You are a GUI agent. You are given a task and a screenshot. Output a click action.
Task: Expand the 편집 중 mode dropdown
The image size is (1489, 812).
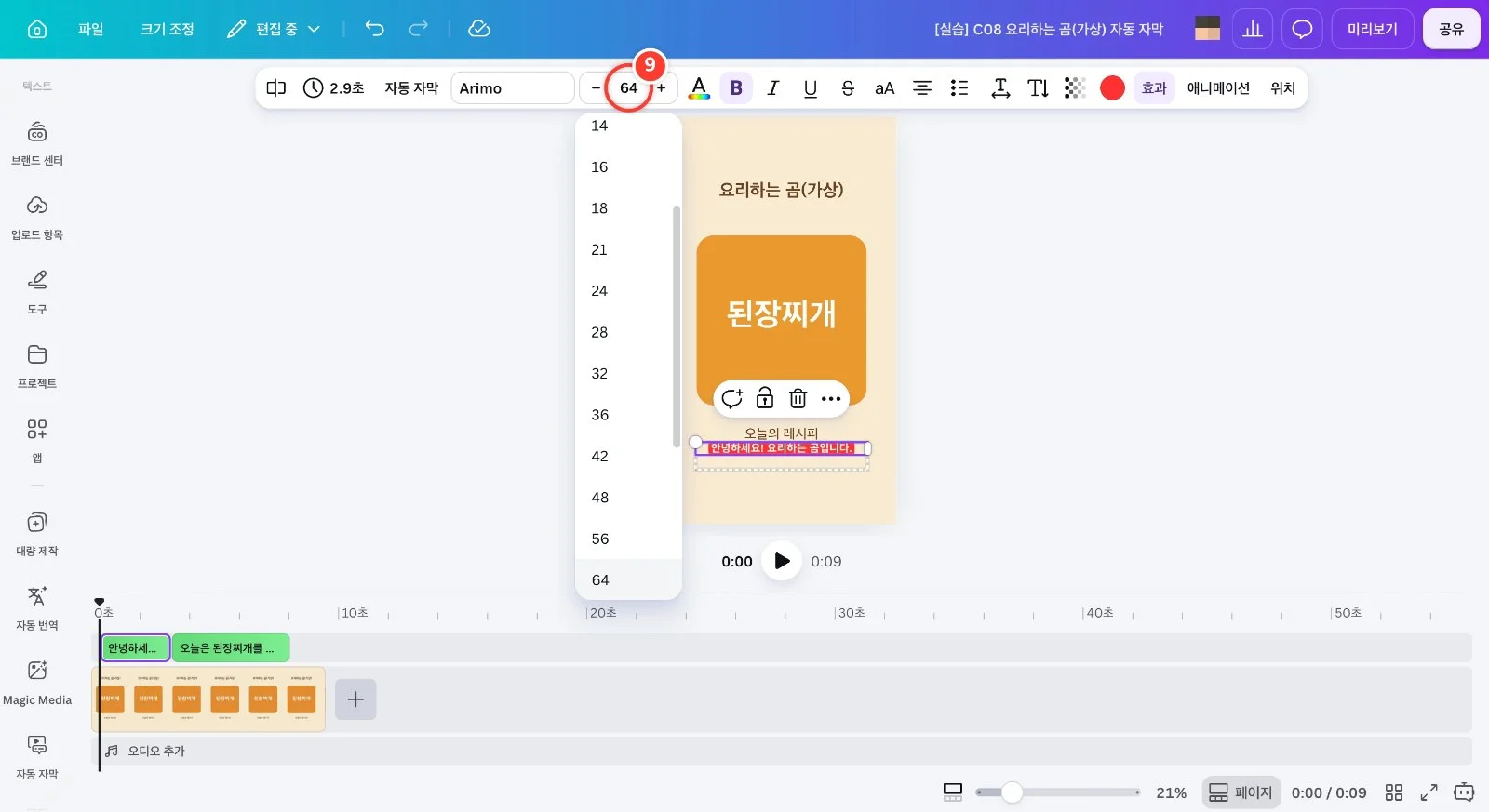coord(274,29)
